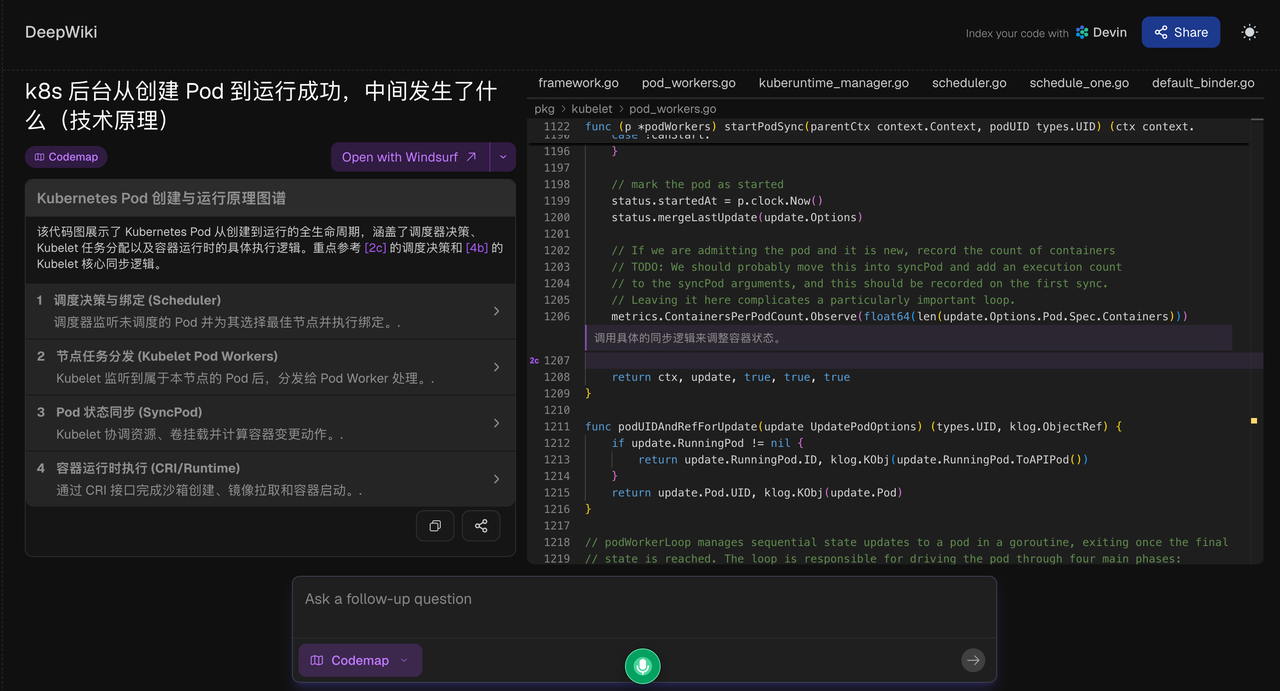Expand section 1 调度决策与绑定 (Scheduler) chevron
The width and height of the screenshot is (1280, 691).
click(497, 311)
